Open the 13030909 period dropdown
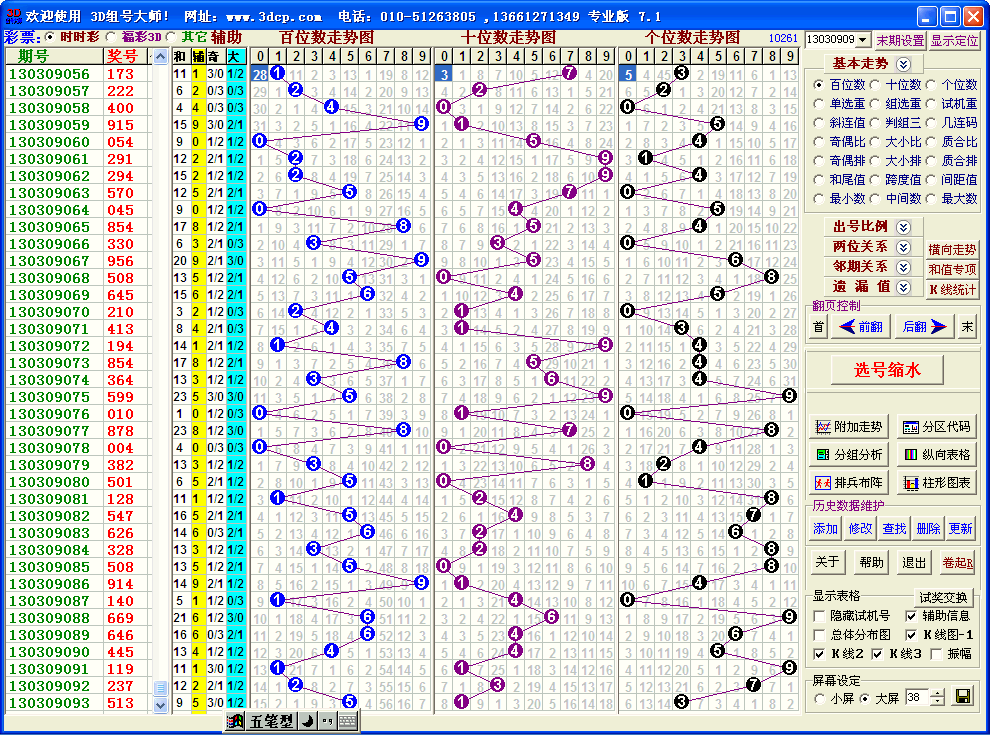The height and width of the screenshot is (735, 990). tap(863, 40)
